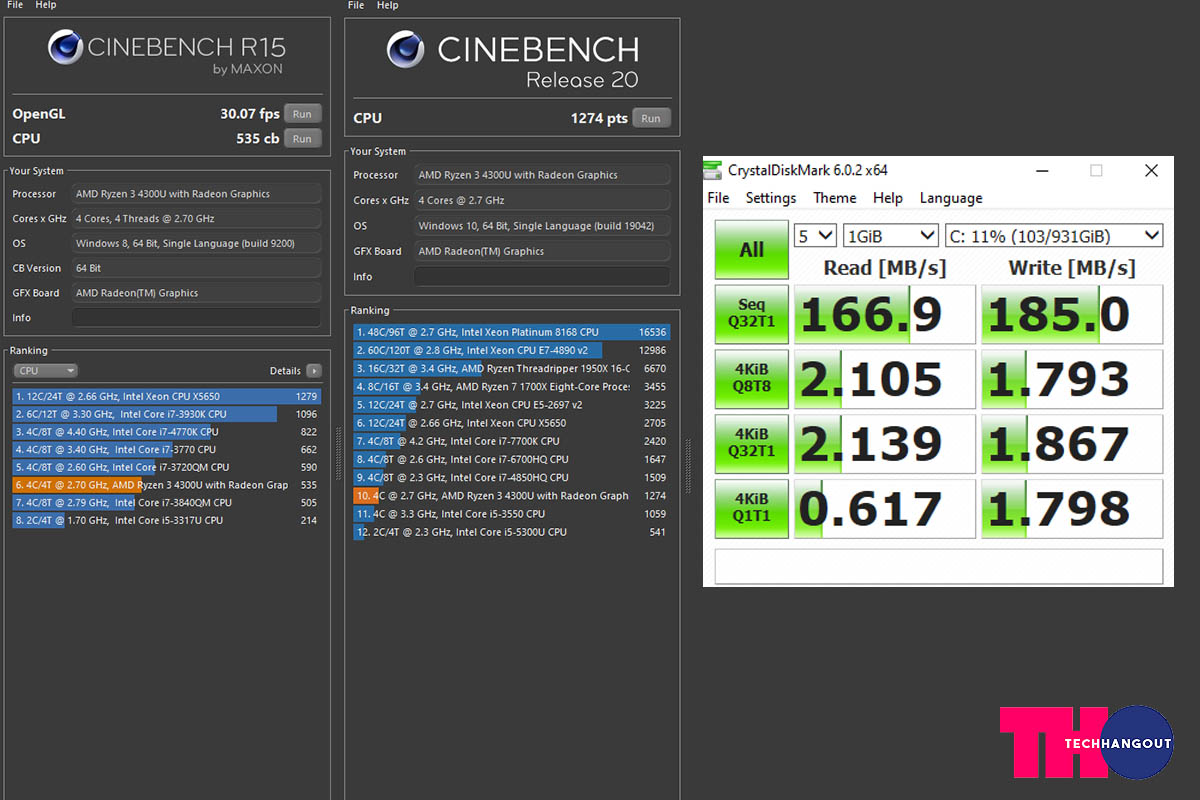Click the empty comment box in CrystalDiskMark
Image resolution: width=1200 pixels, height=800 pixels.
[x=938, y=566]
